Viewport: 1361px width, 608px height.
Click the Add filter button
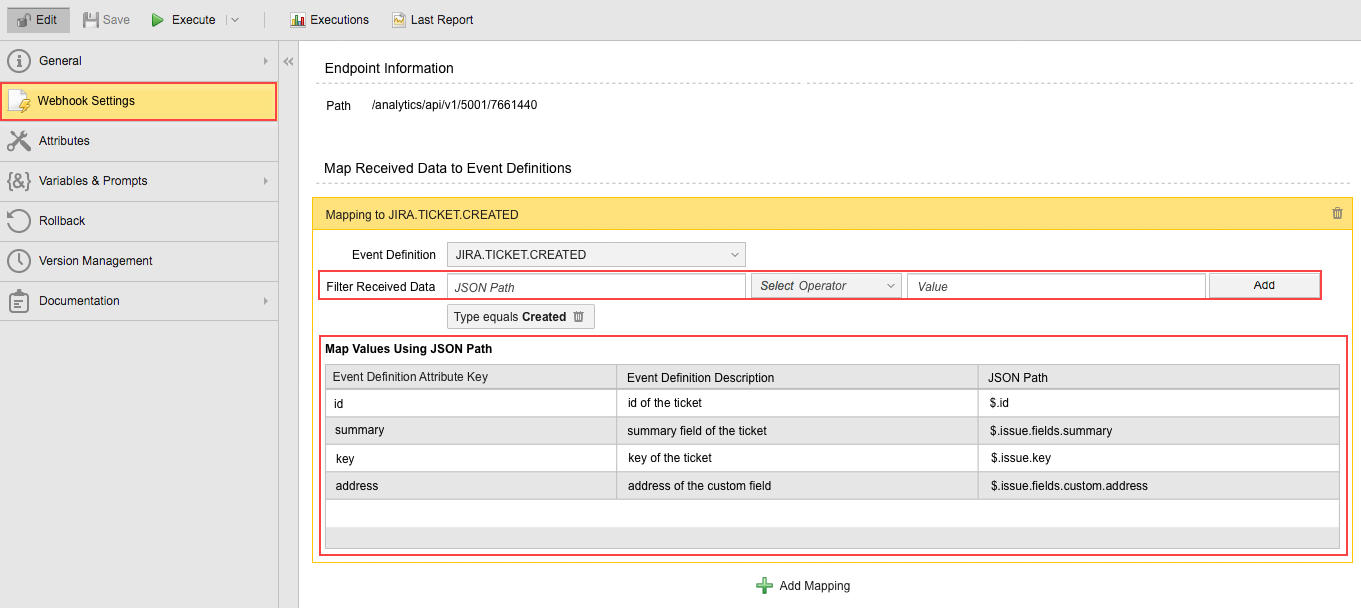(x=1263, y=286)
